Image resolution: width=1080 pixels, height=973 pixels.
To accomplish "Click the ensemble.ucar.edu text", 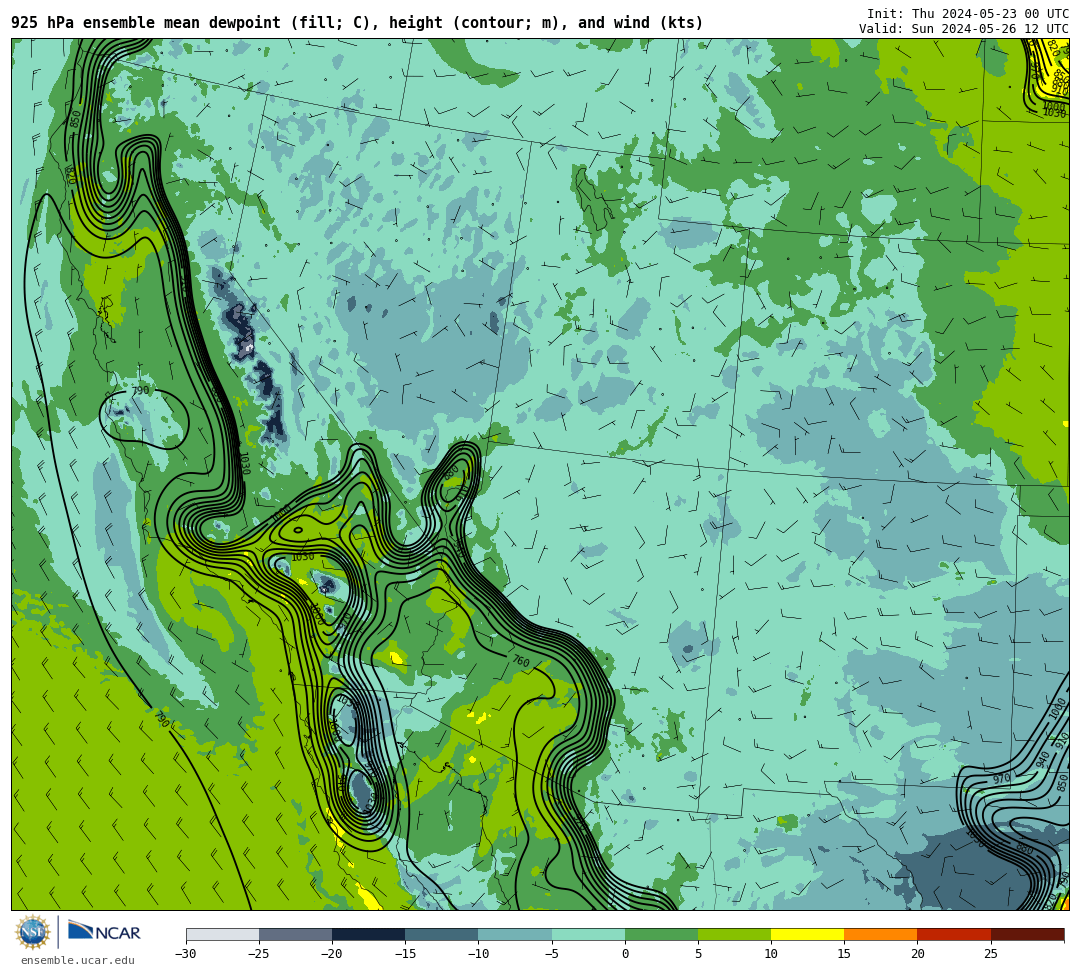I will pos(77,960).
